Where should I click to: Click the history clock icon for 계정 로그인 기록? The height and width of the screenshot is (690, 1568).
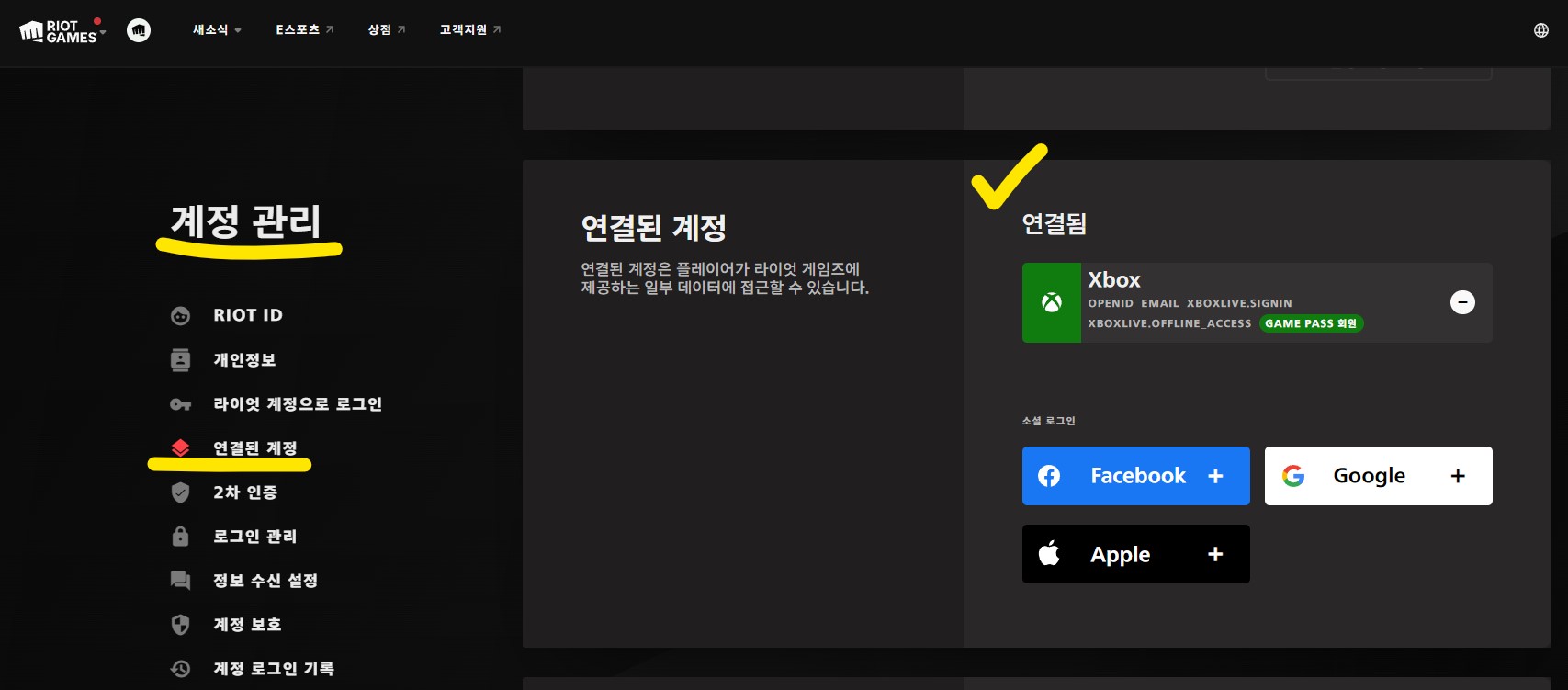(x=180, y=669)
